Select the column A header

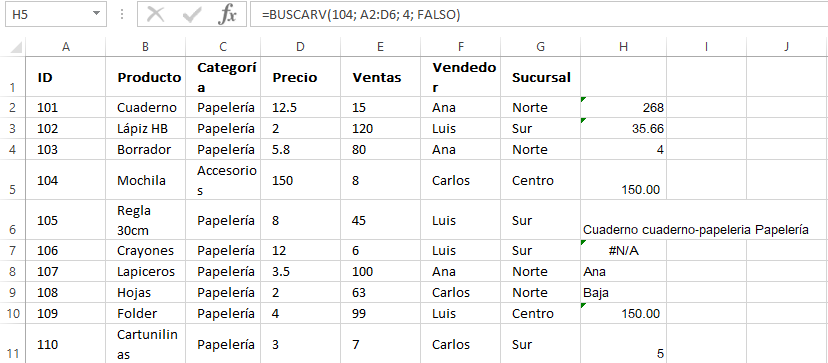point(65,47)
